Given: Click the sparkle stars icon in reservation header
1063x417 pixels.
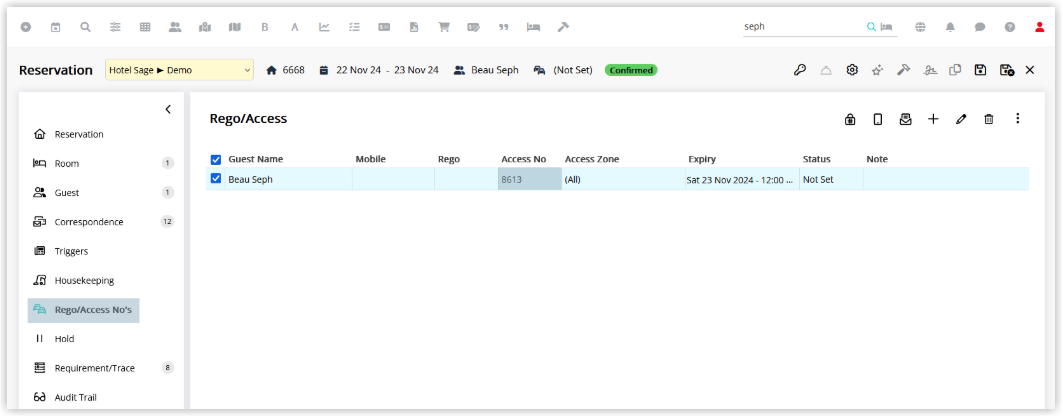Looking at the screenshot, I should pyautogui.click(x=877, y=70).
